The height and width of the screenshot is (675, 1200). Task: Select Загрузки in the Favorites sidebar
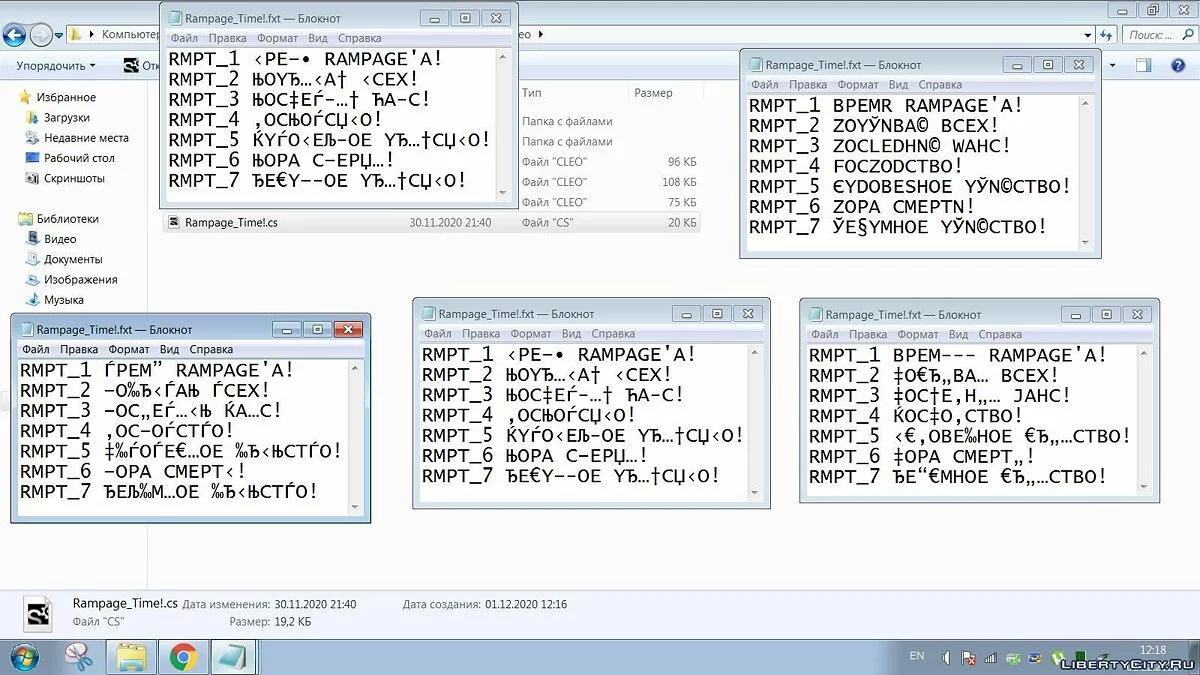pos(66,118)
